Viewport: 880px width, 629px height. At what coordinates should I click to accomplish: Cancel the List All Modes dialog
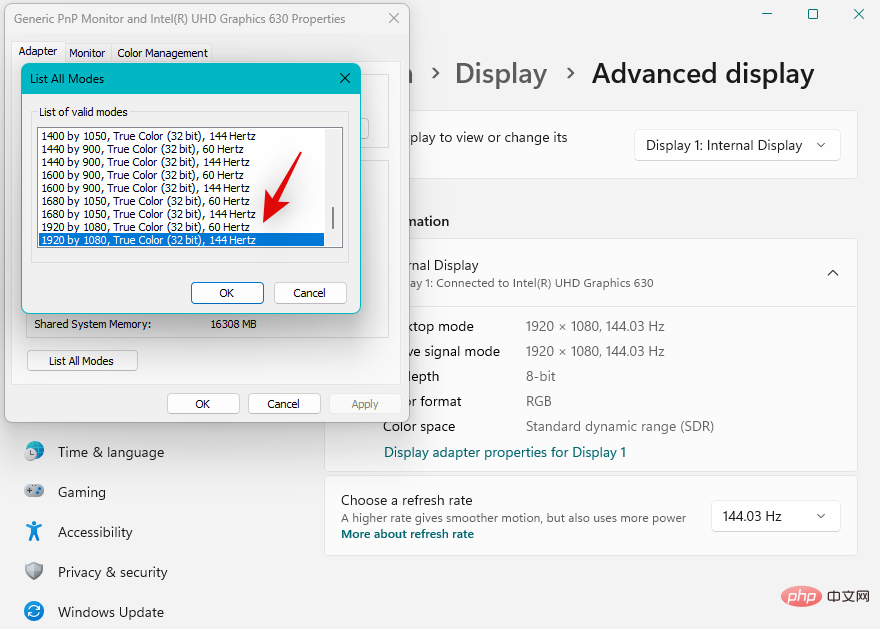coord(310,292)
